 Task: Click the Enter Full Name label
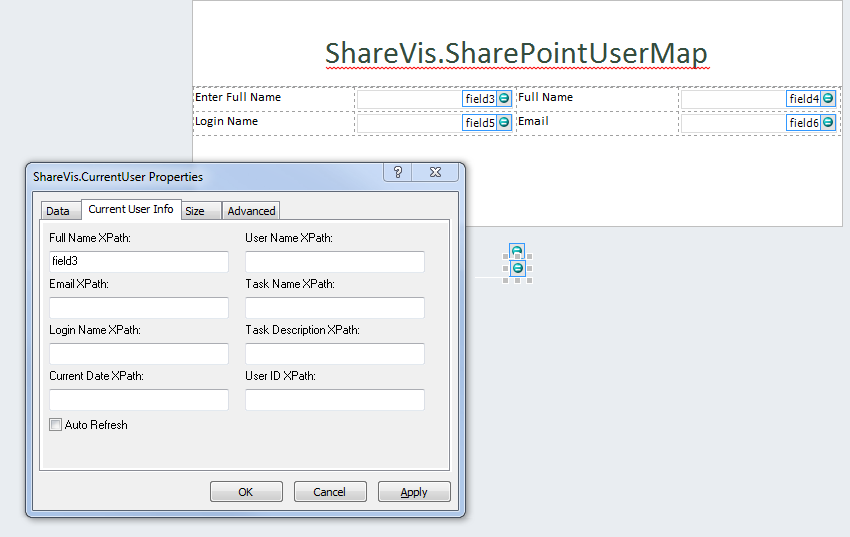coord(238,97)
